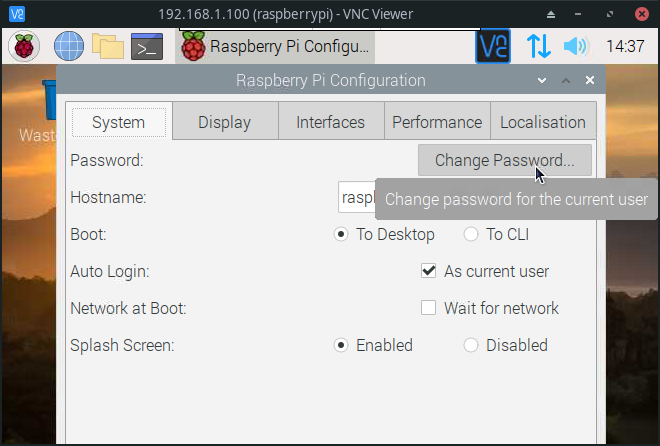Click the VNC Viewer eject-style shade button
The image size is (660, 446).
[551, 14]
